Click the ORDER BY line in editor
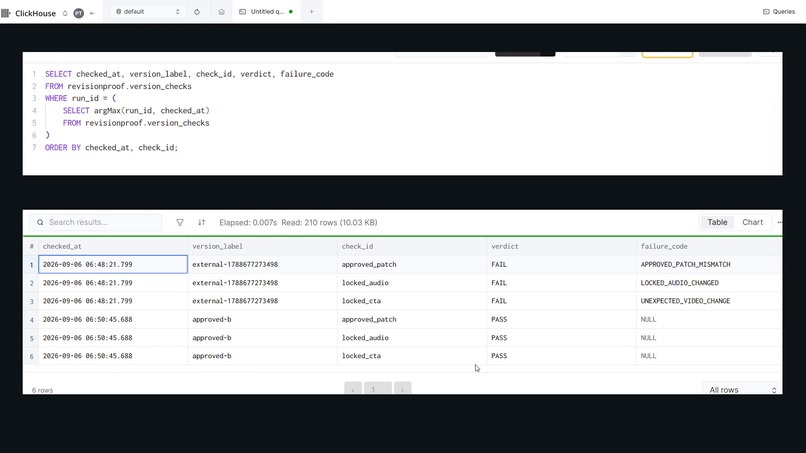Viewport: 806px width, 453px height. pyautogui.click(x=112, y=148)
